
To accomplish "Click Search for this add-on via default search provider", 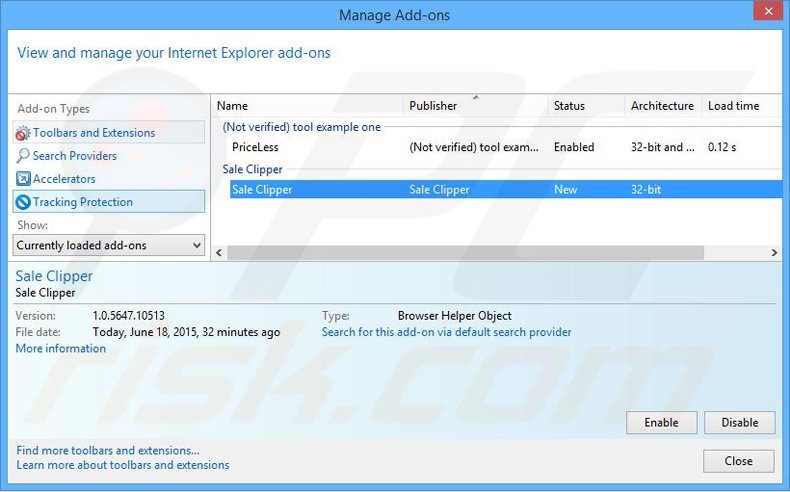I will click(446, 332).
